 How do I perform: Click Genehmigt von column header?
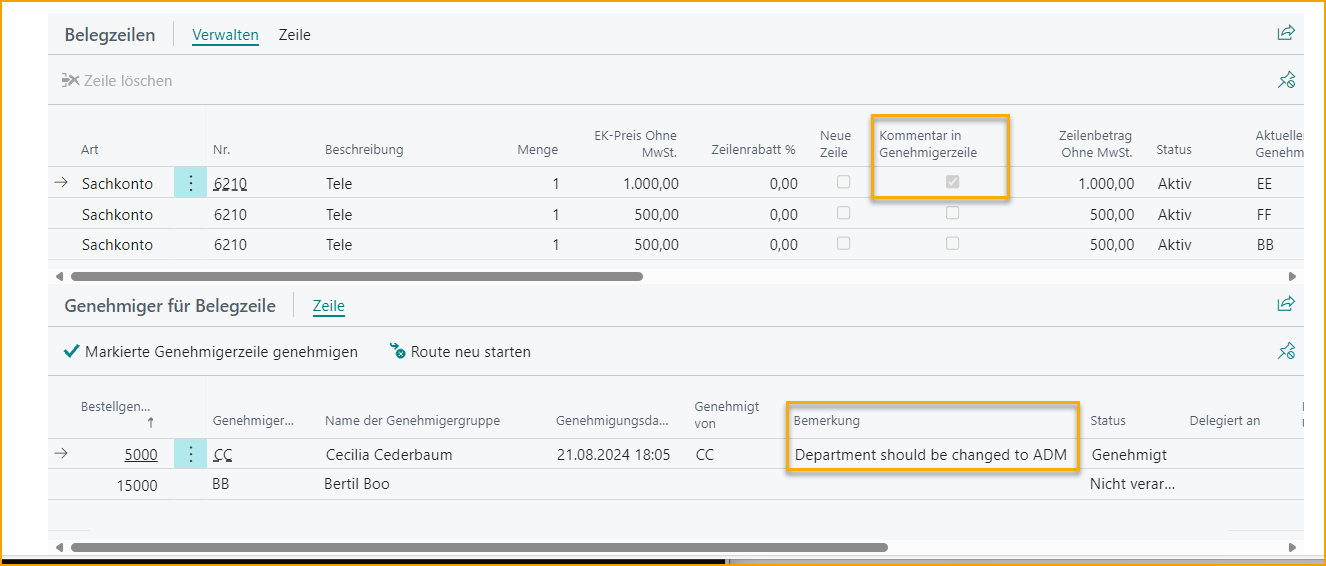(x=727, y=414)
